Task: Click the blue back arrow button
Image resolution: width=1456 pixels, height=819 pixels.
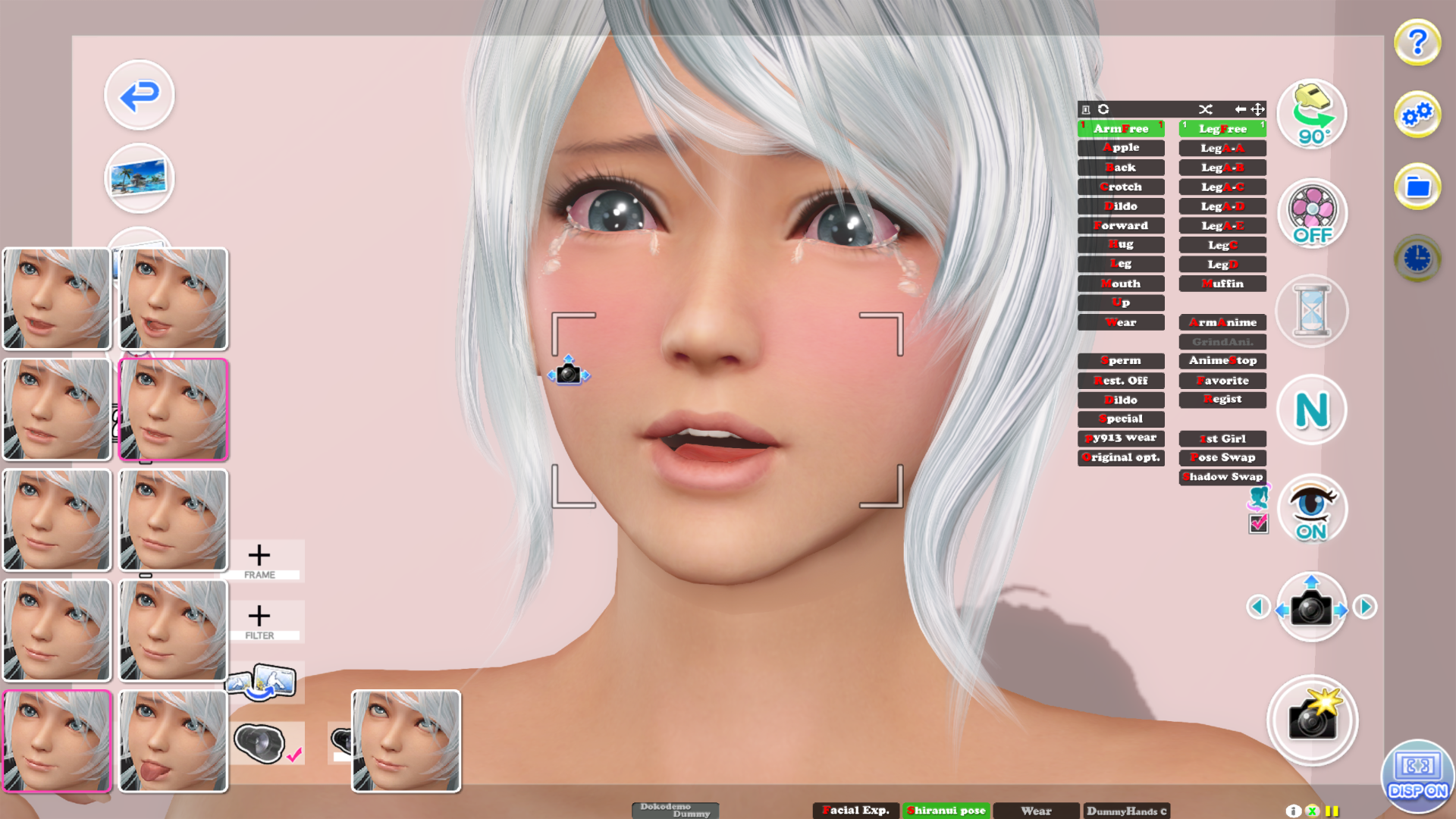Action: pos(139,96)
